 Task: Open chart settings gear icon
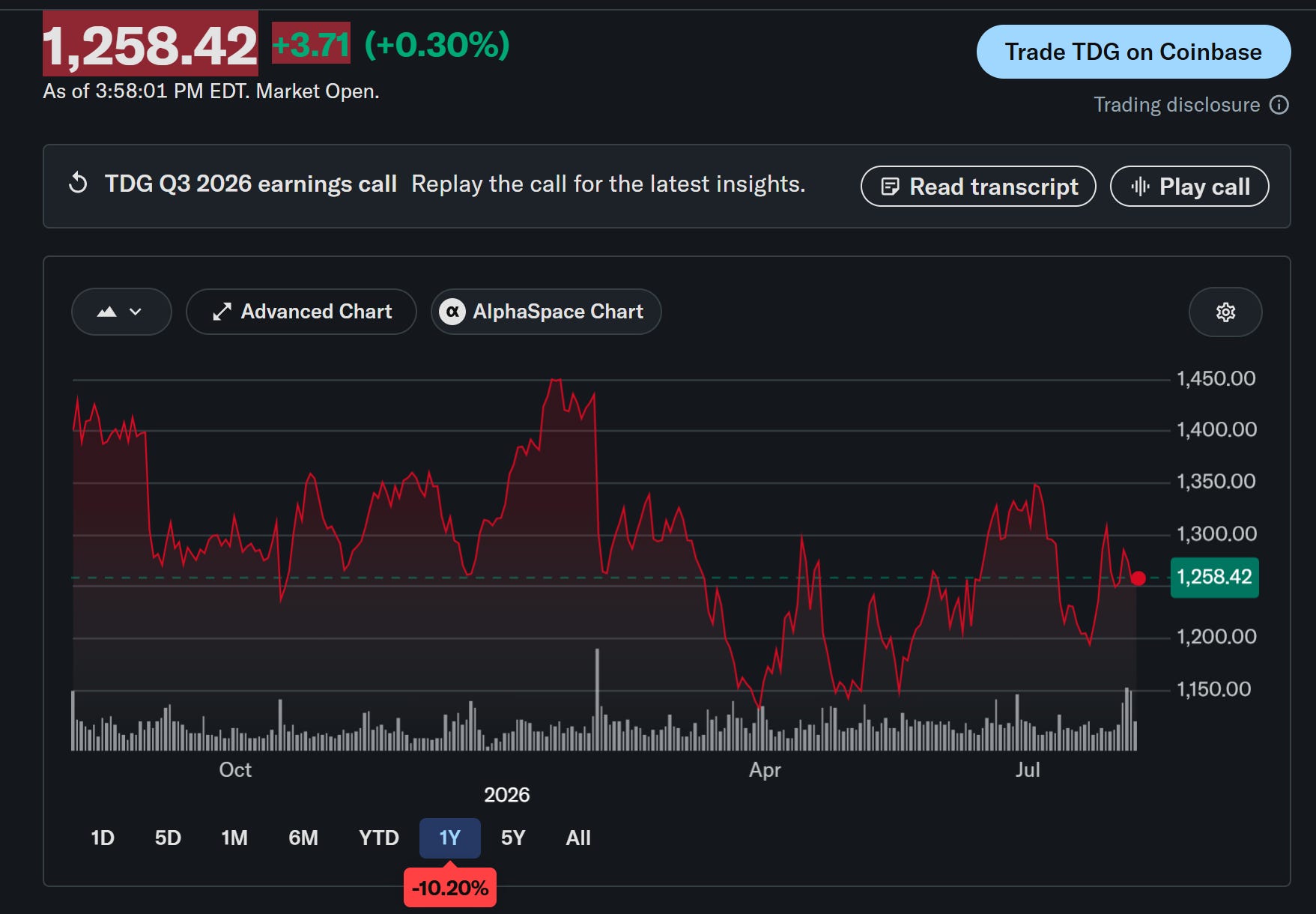[1225, 312]
